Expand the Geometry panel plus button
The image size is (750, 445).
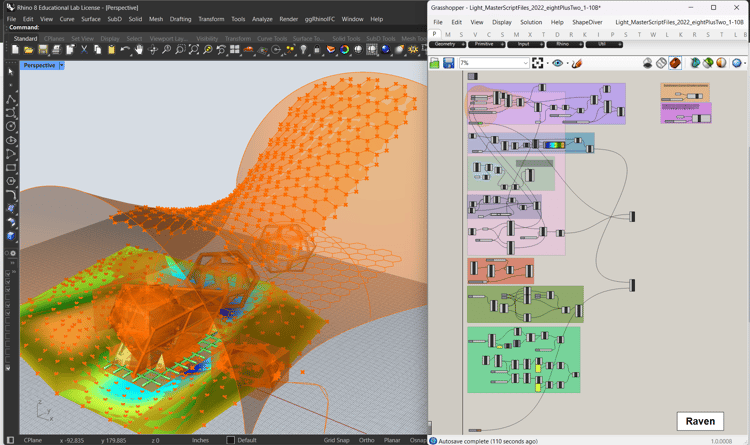tap(463, 44)
